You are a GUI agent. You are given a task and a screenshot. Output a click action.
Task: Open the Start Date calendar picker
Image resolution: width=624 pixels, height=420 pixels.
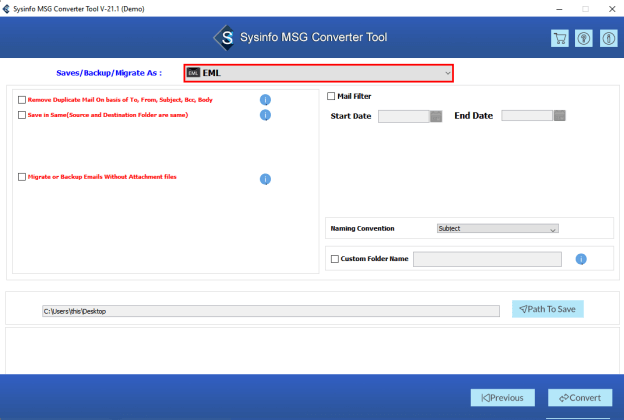click(x=436, y=116)
